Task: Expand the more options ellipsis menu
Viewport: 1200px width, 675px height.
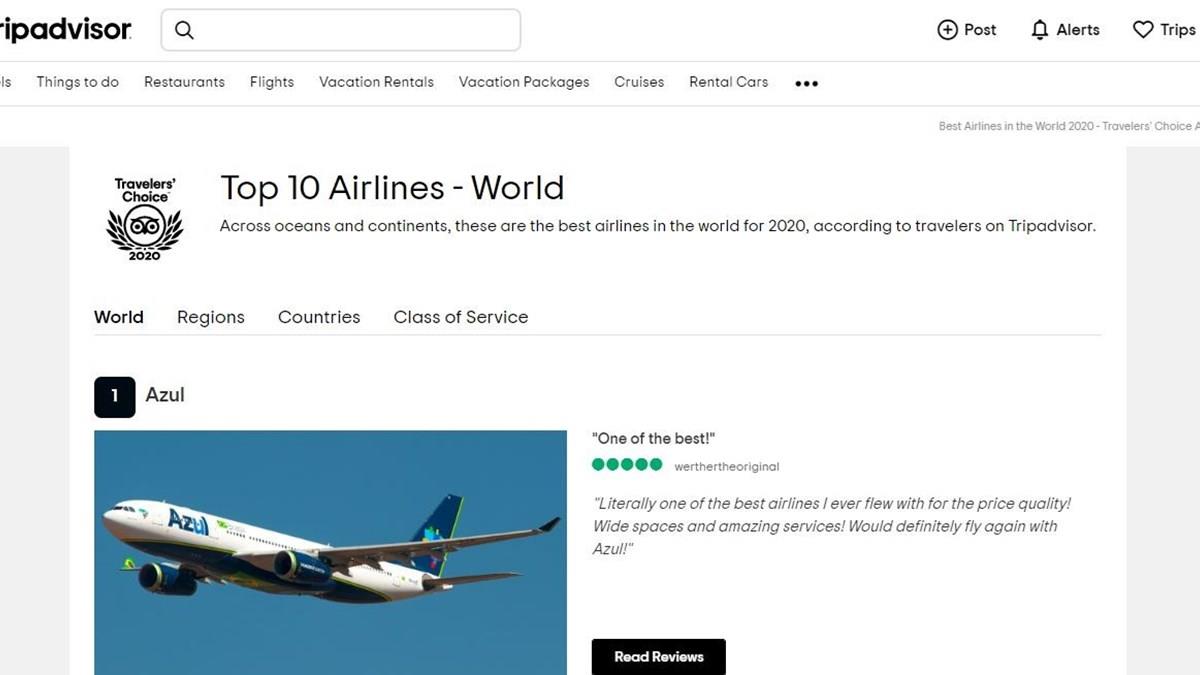Action: click(x=806, y=84)
